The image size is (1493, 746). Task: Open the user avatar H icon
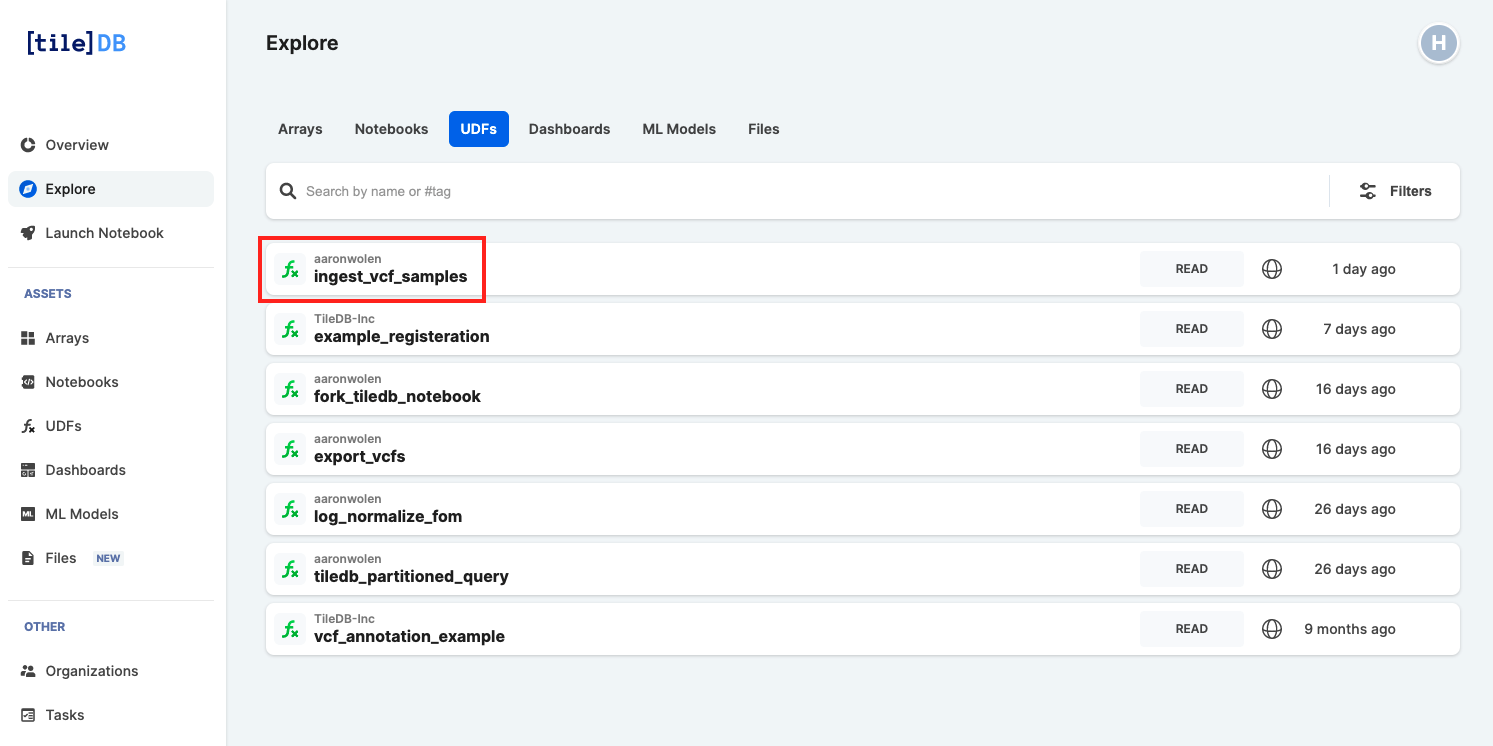click(1438, 43)
